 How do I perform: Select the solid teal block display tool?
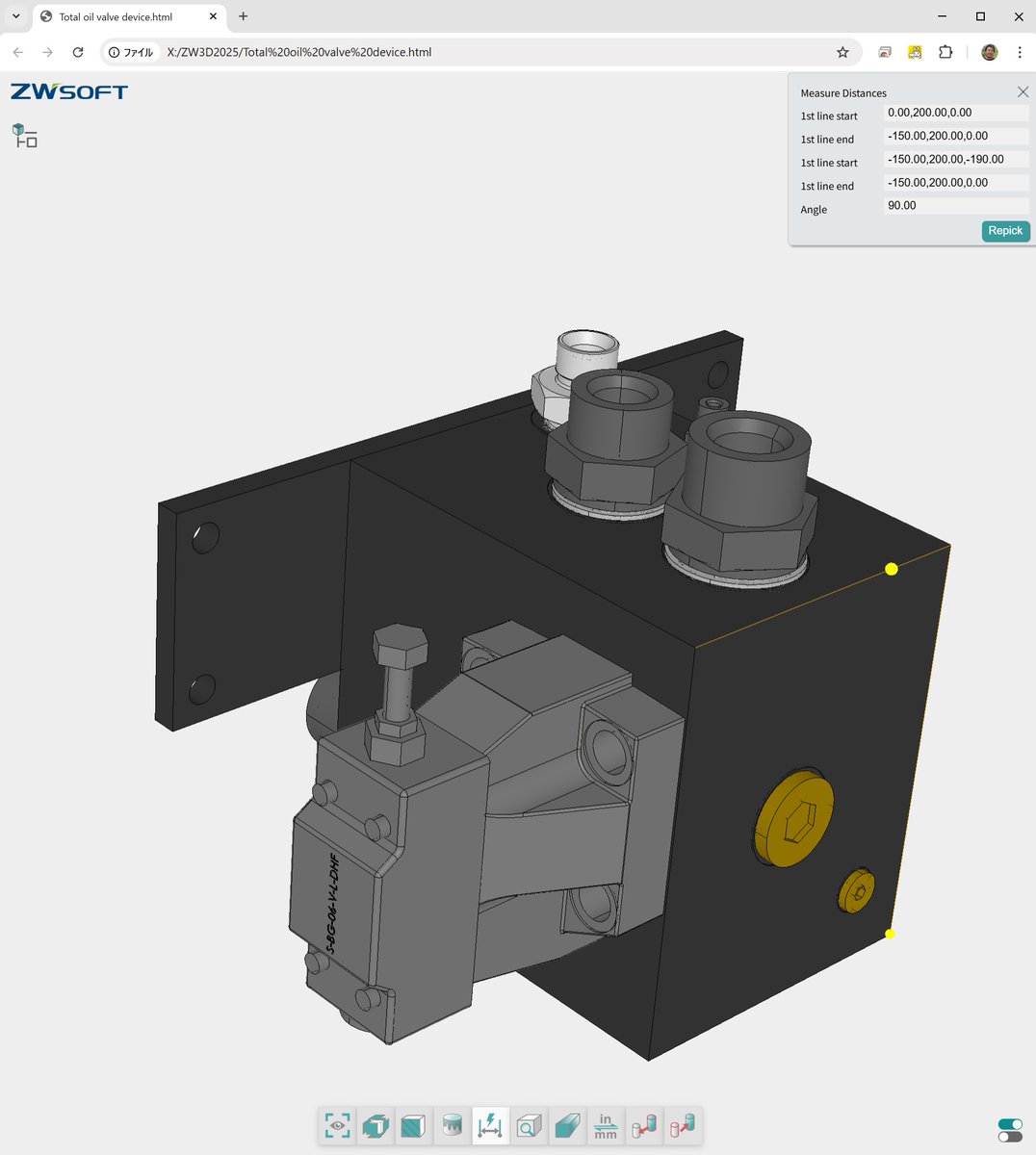(567, 1125)
